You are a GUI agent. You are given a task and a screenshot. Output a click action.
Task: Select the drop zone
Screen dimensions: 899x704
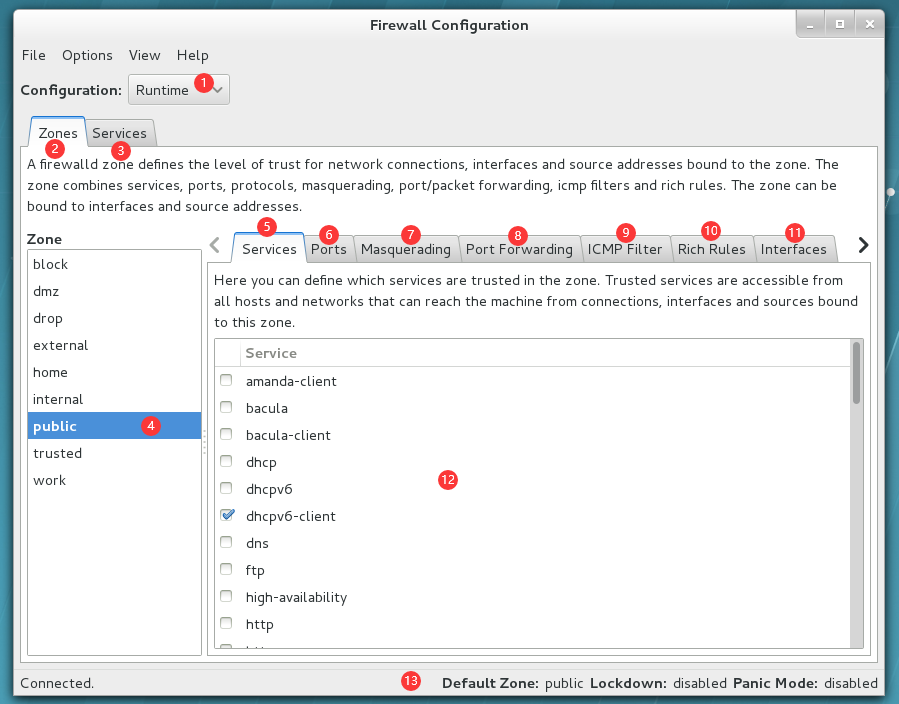tap(114, 318)
